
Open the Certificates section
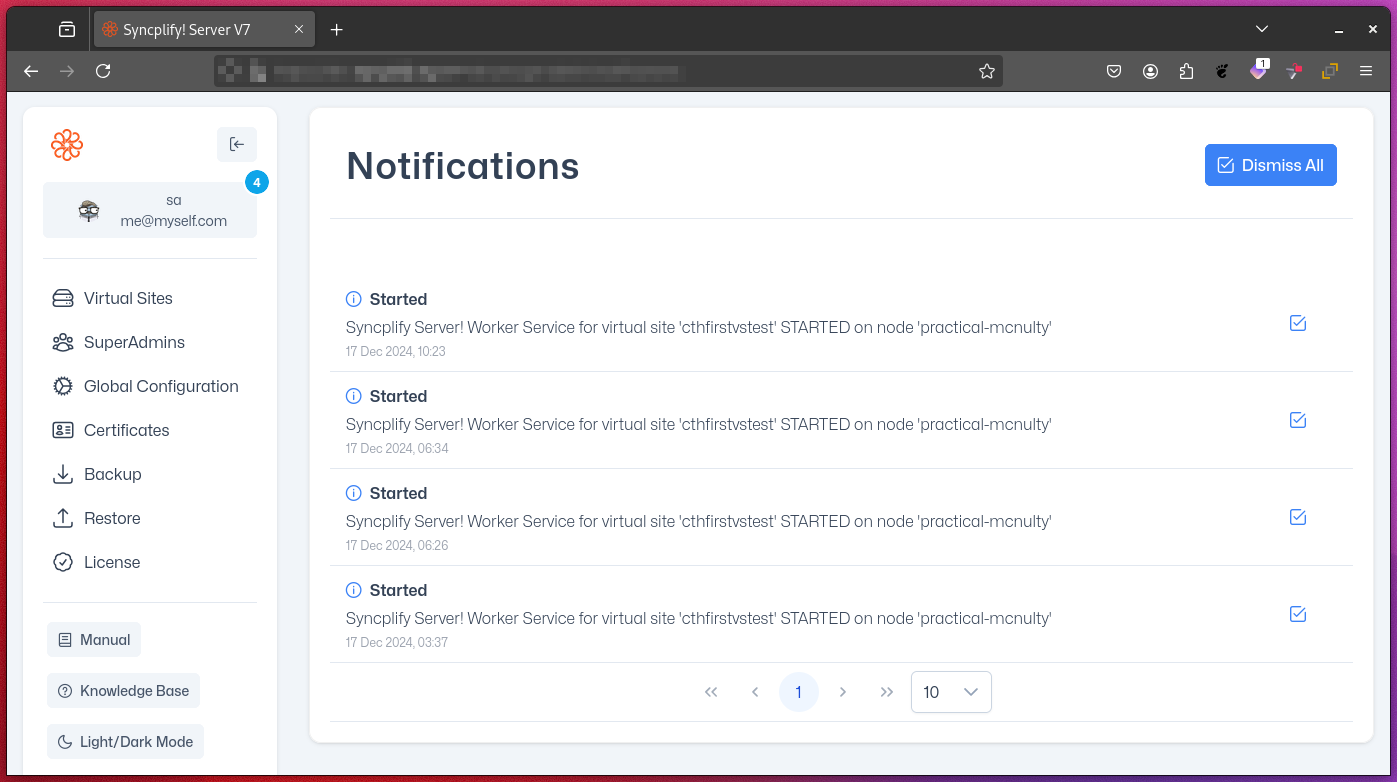(x=126, y=430)
